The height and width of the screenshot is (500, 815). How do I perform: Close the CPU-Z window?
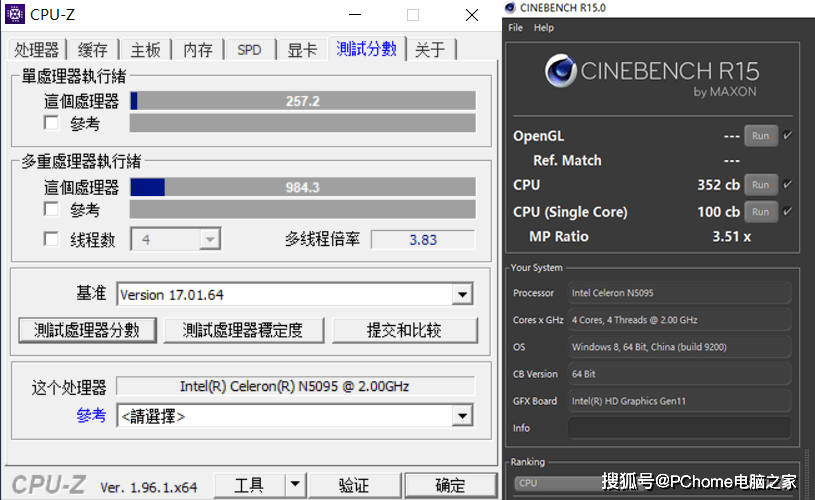coord(472,15)
